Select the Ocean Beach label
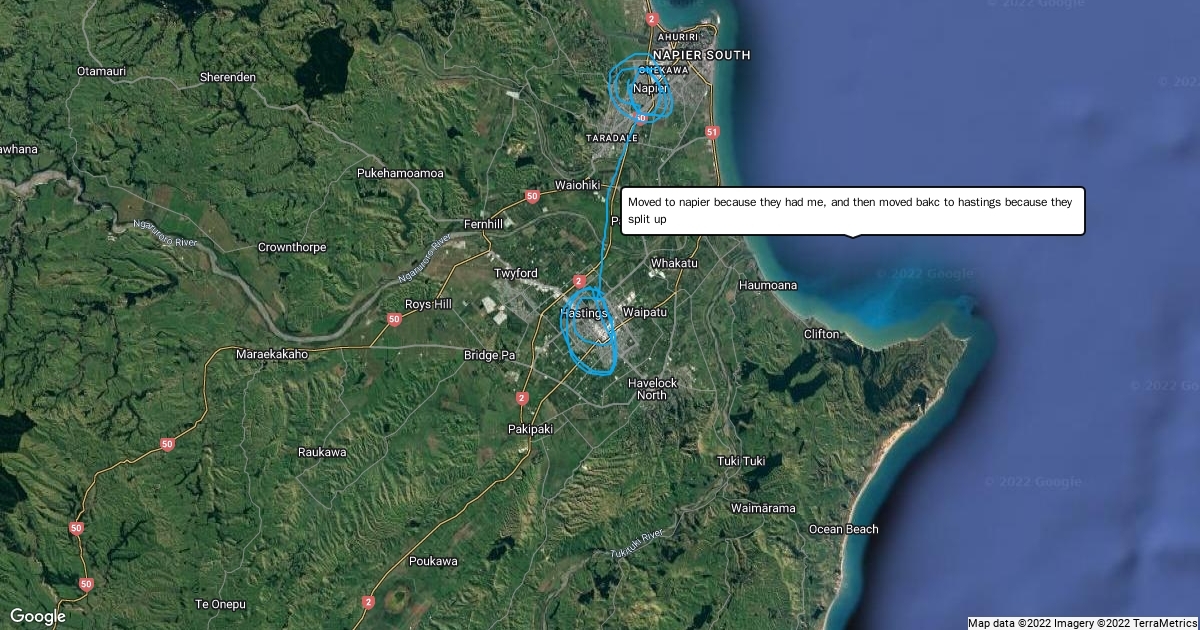Image resolution: width=1200 pixels, height=630 pixels. [844, 529]
